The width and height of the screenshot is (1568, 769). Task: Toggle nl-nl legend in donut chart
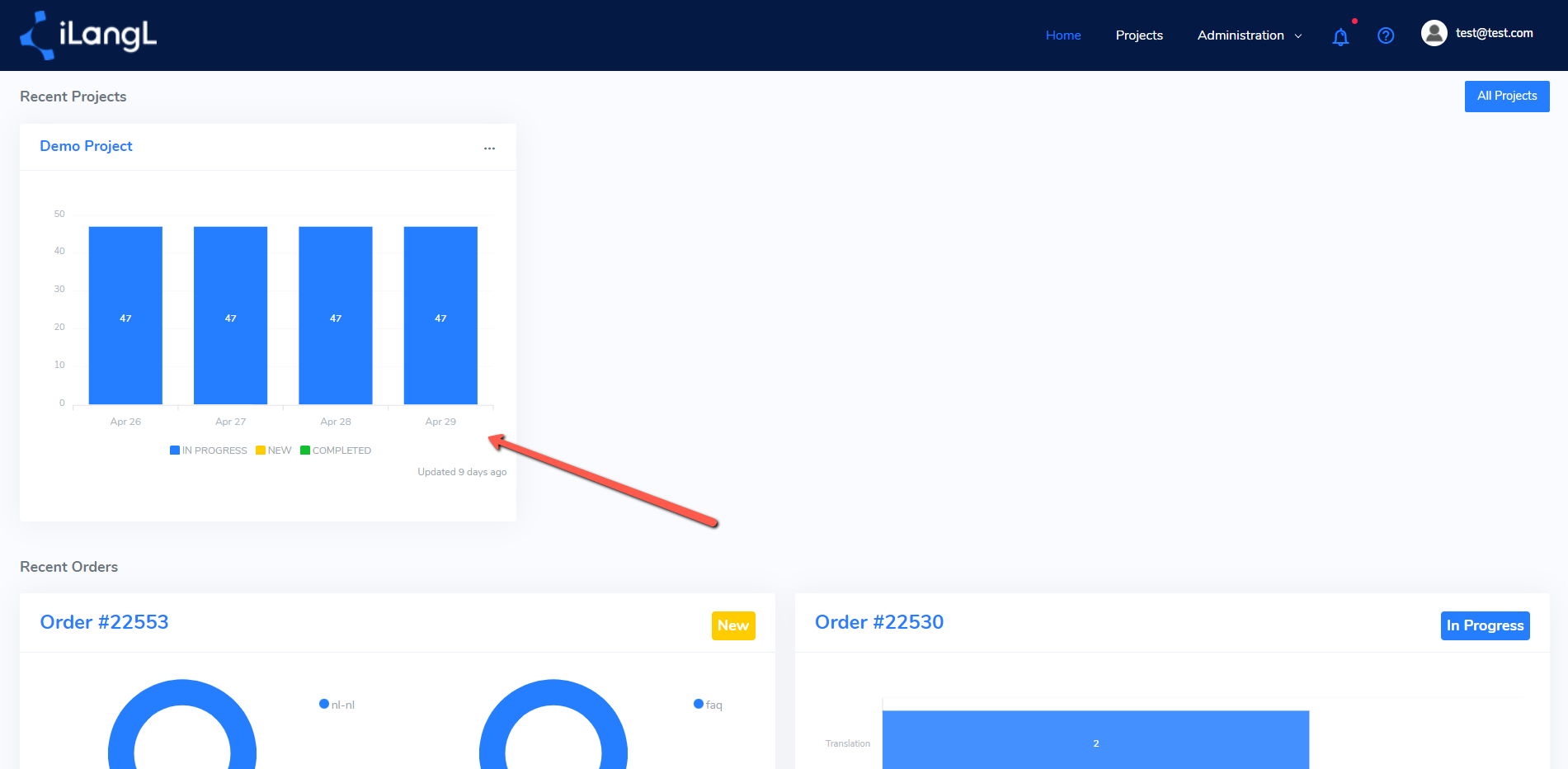[337, 705]
